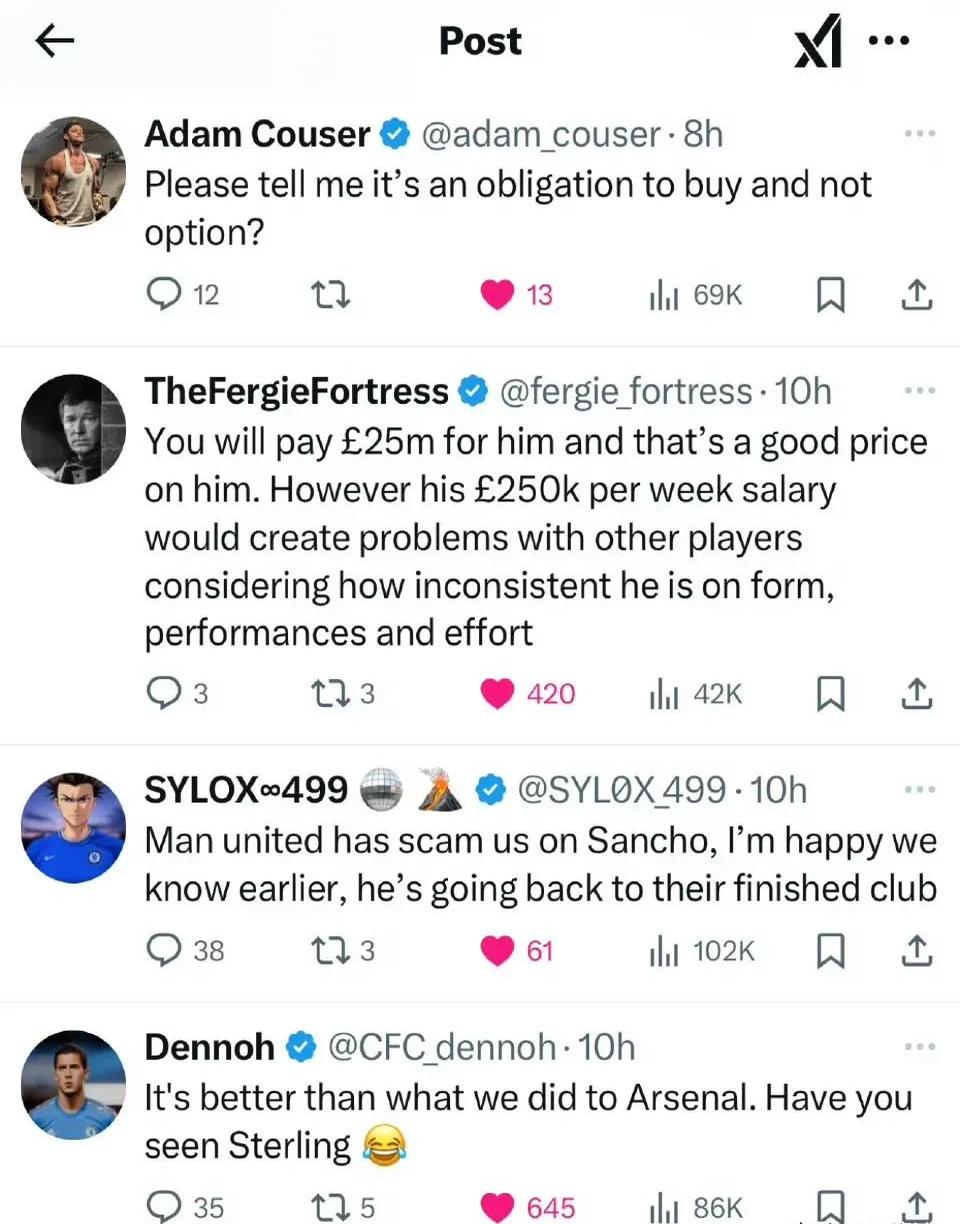This screenshot has height=1224, width=960.
Task: Unlike Adam Couser's post with 13 likes
Action: [497, 295]
